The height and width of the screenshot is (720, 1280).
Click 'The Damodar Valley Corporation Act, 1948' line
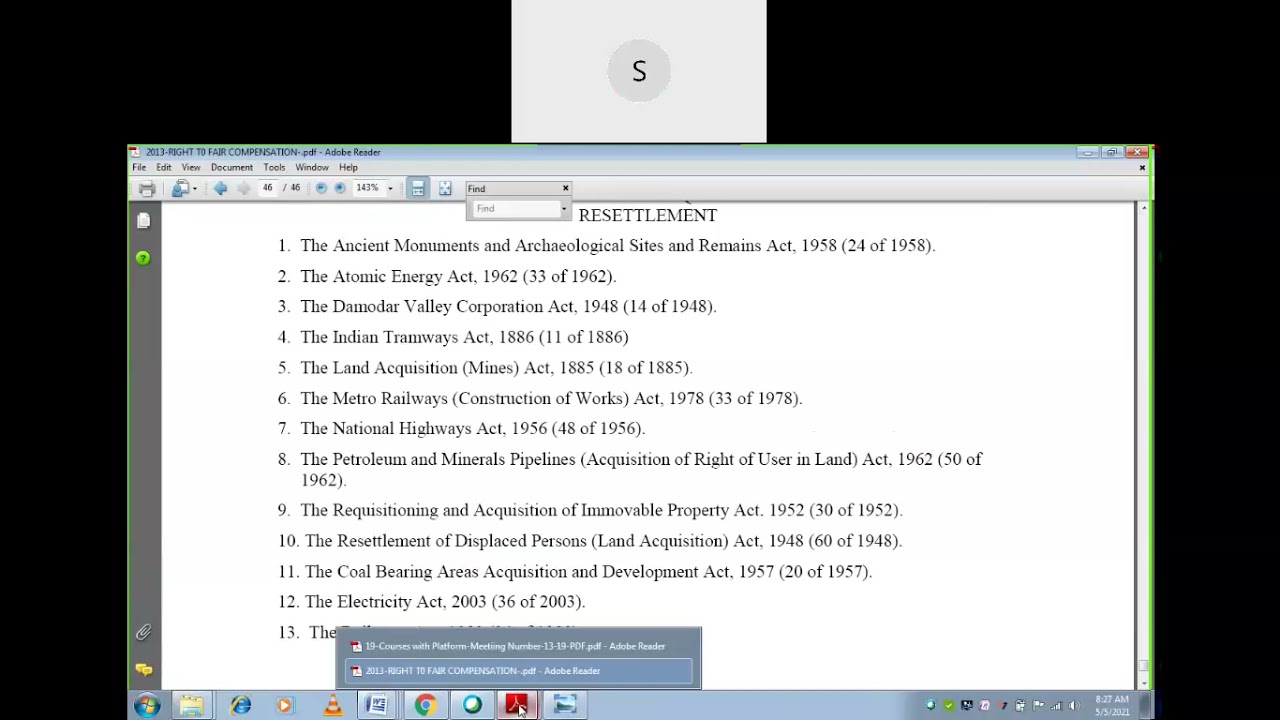click(508, 307)
